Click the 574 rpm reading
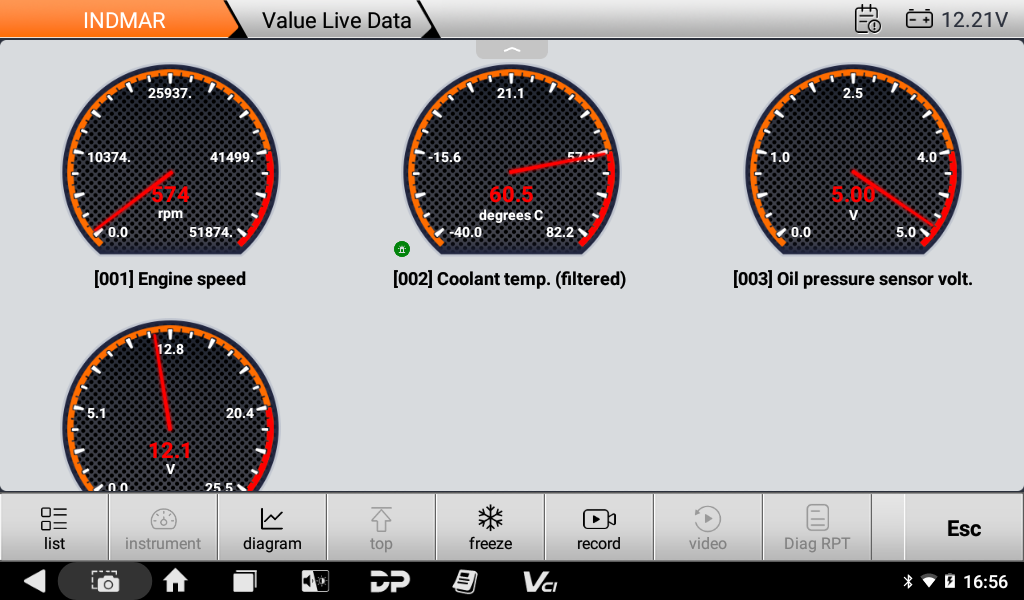1024x600 pixels. (170, 195)
